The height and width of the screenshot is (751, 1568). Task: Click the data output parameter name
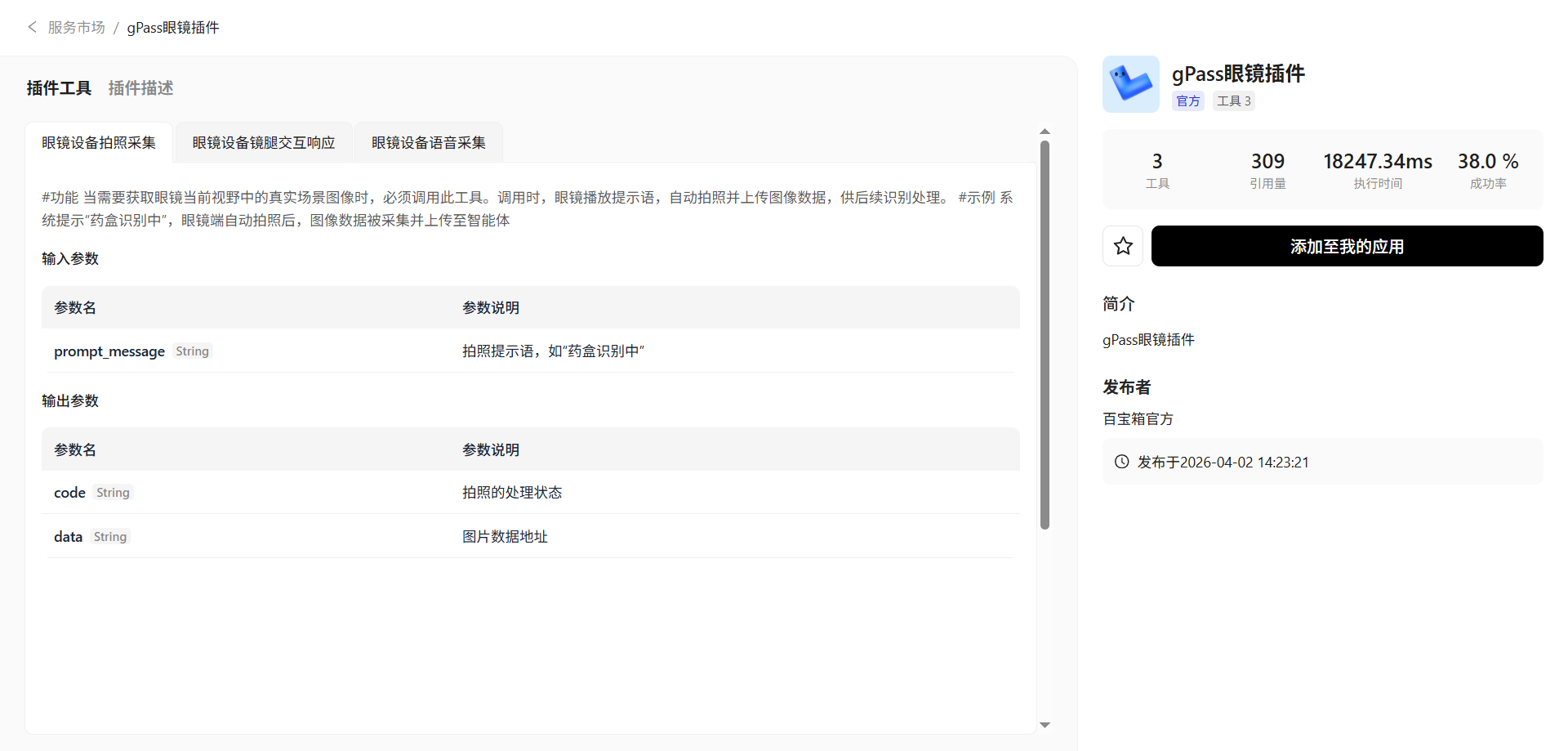tap(68, 536)
